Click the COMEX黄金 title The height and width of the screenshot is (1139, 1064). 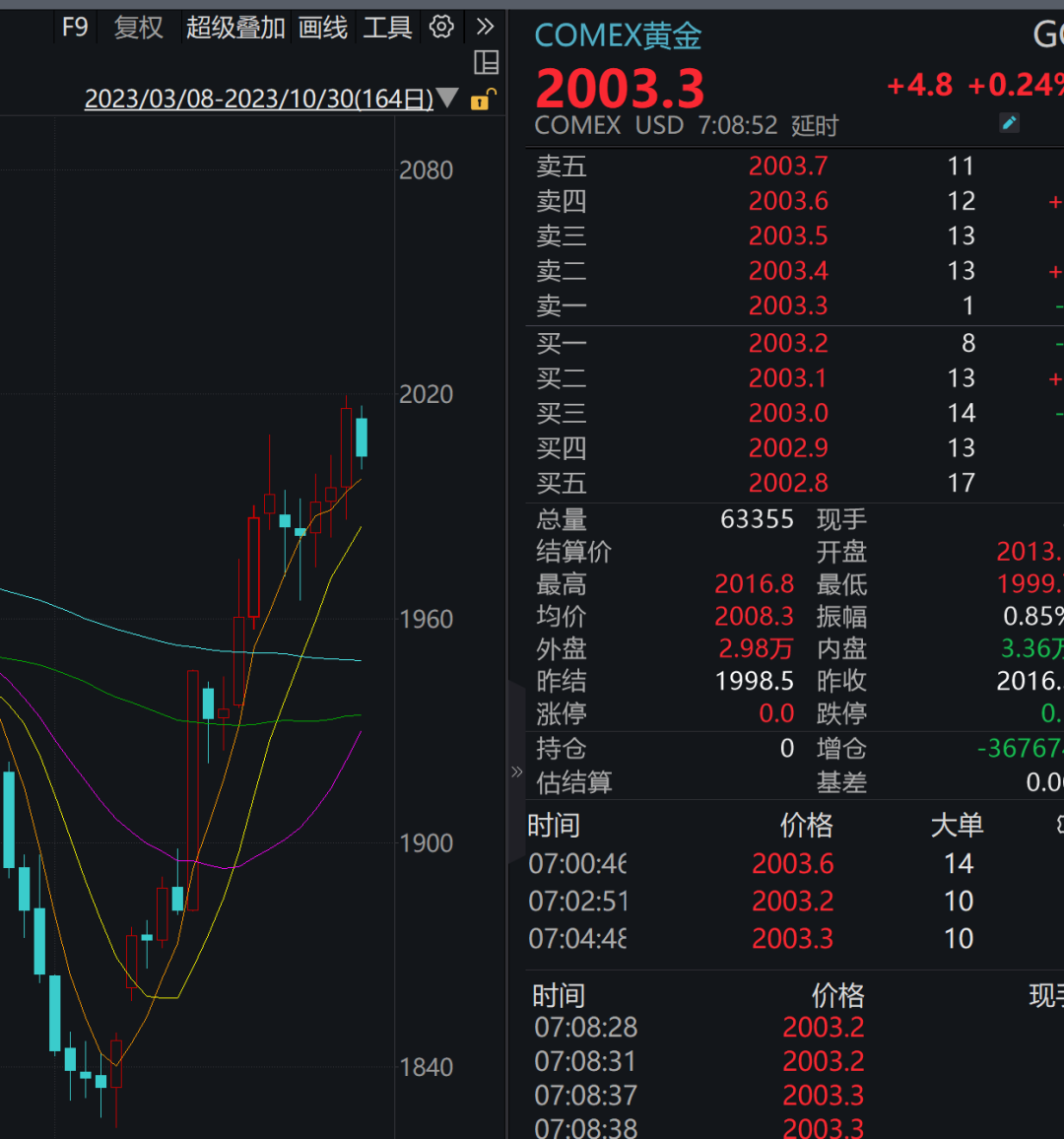tap(618, 35)
